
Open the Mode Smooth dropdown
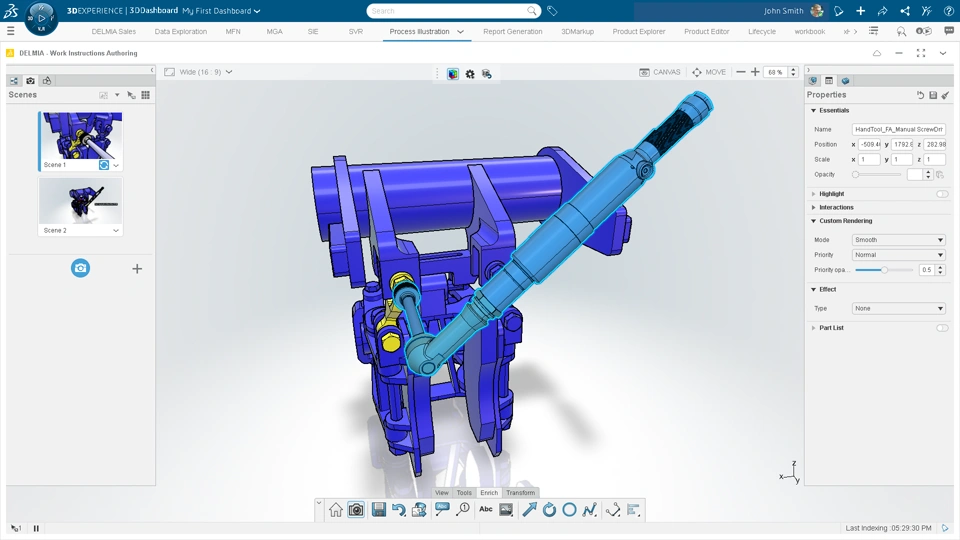tap(898, 240)
